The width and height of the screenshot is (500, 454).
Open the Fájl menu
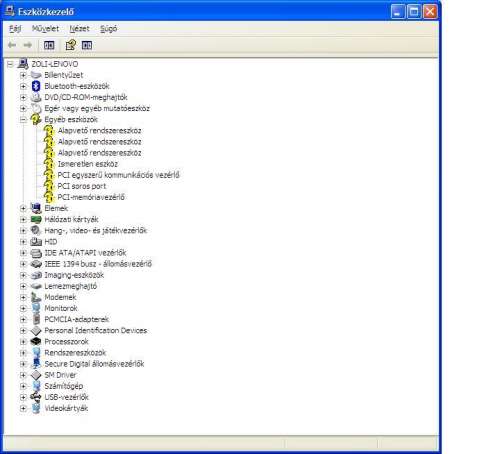click(15, 29)
